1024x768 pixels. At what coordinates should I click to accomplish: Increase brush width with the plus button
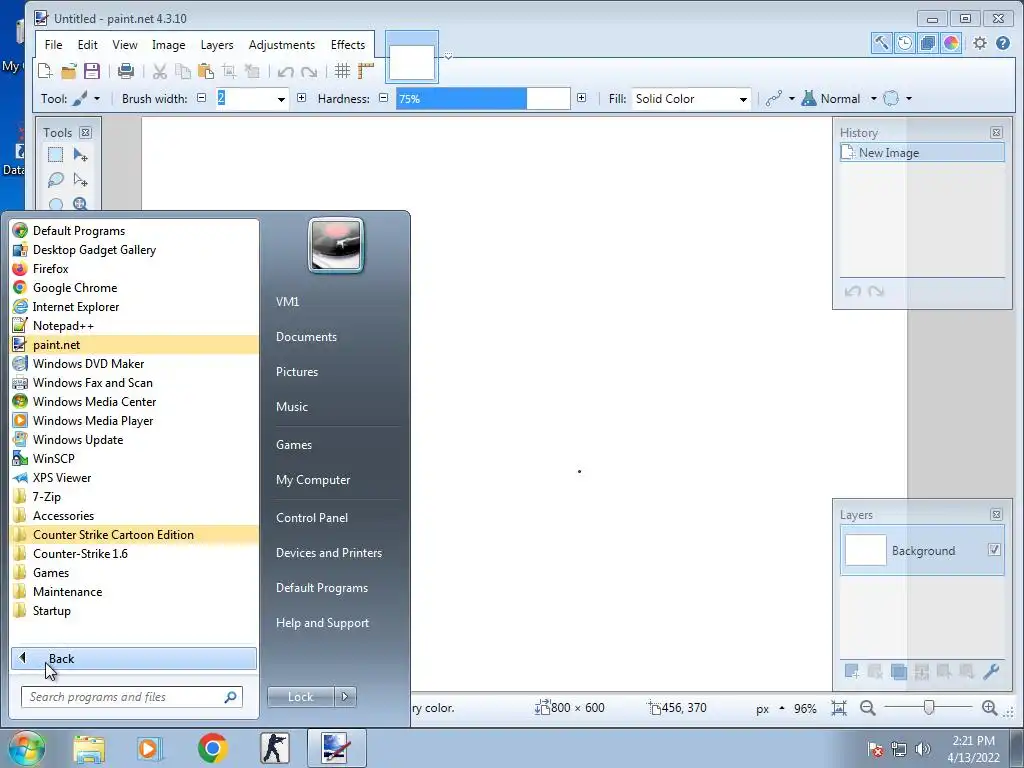point(301,98)
